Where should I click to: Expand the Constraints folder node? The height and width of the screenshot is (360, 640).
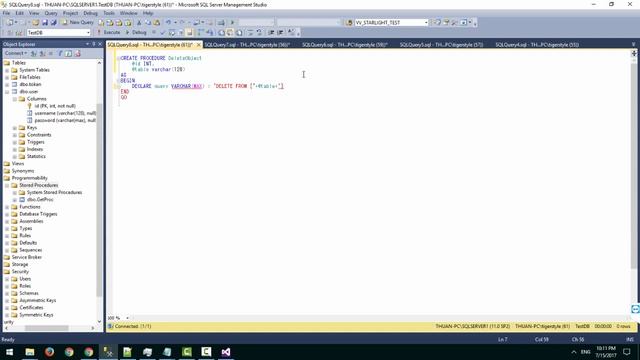(15, 135)
